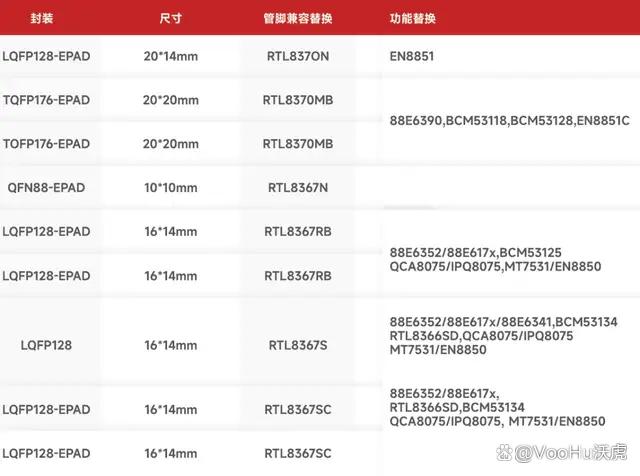Image resolution: width=640 pixels, height=476 pixels.
Task: Click RTL8370MB in the TOFP176-EPAD row
Action: pyautogui.click(x=298, y=144)
